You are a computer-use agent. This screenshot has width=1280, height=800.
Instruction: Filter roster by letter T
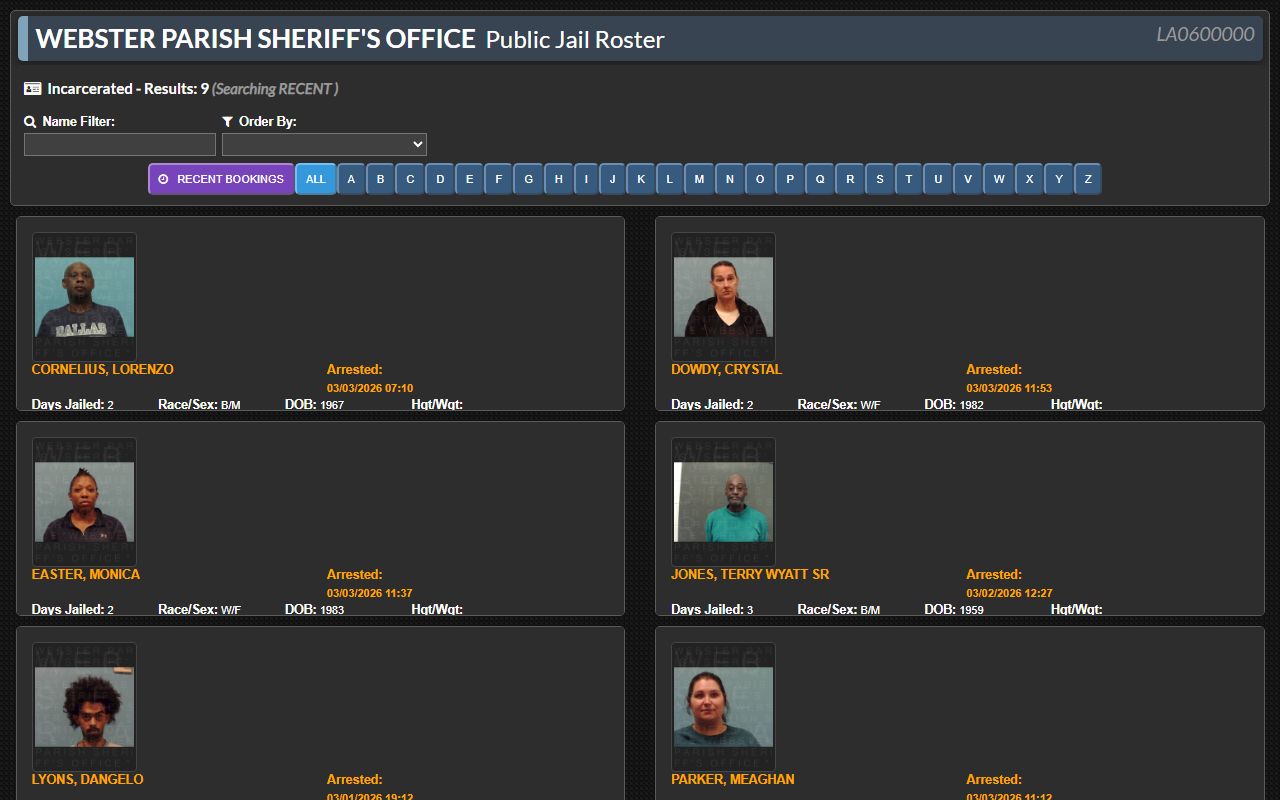909,179
